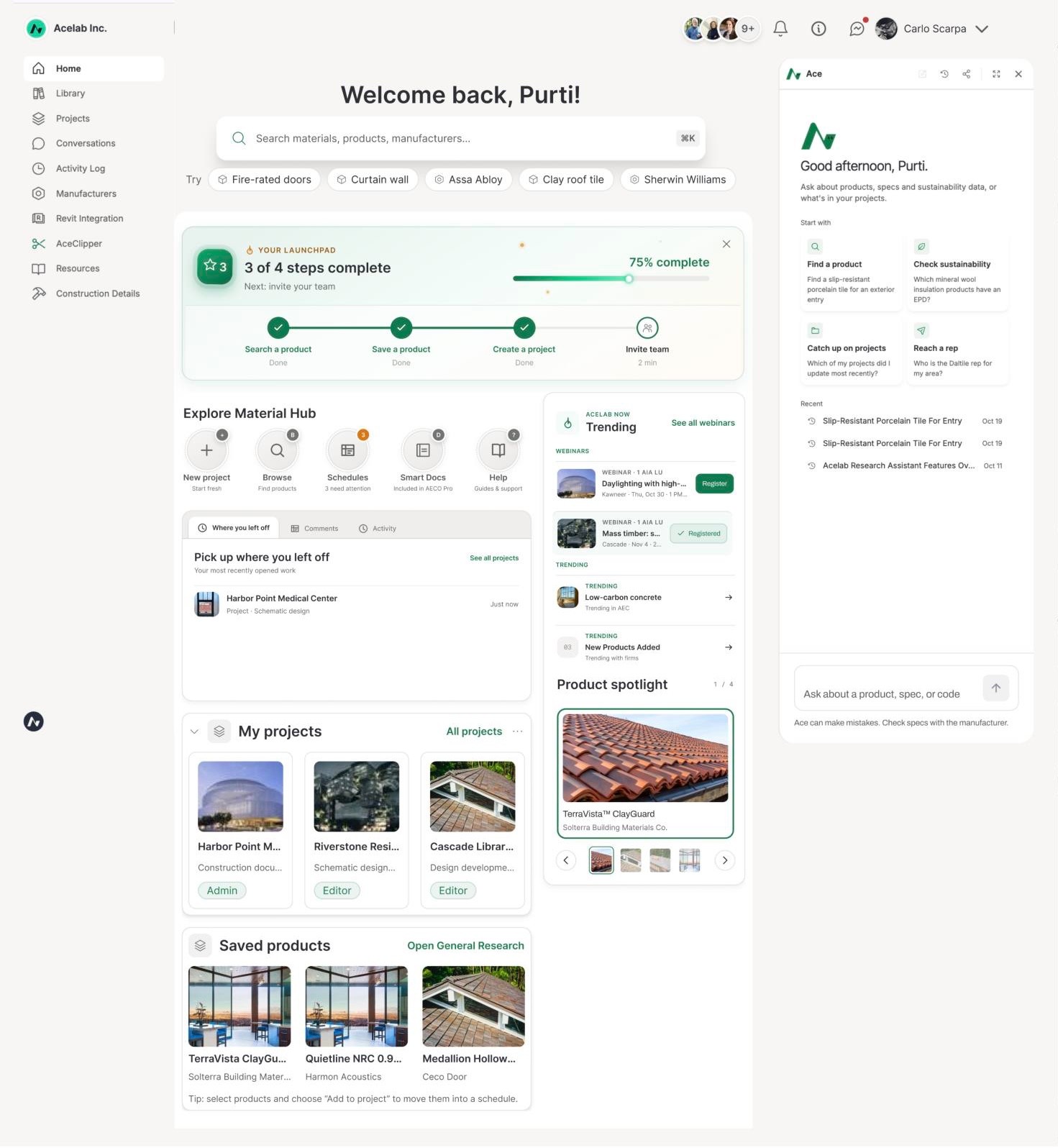Register for Daylighting webinar

pyautogui.click(x=714, y=484)
